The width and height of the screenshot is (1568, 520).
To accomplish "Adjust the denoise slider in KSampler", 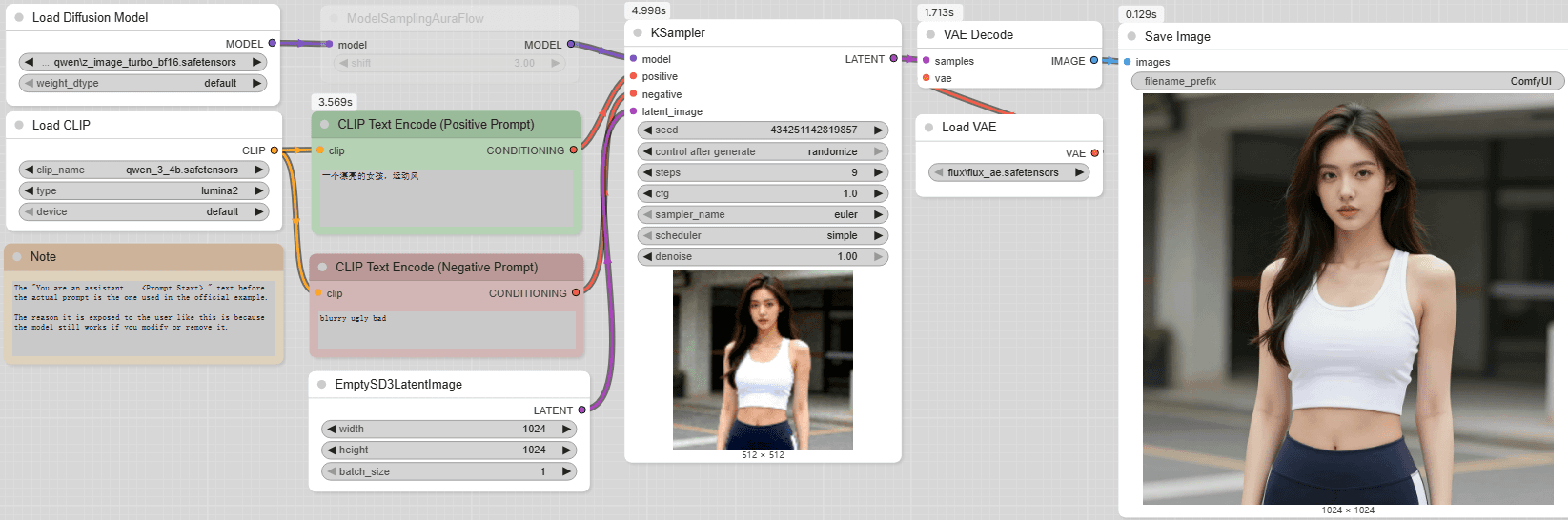I will pyautogui.click(x=763, y=256).
